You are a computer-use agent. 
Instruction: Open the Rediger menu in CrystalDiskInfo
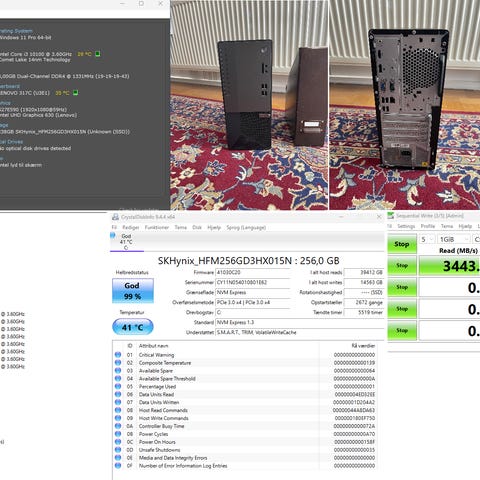coord(131,227)
